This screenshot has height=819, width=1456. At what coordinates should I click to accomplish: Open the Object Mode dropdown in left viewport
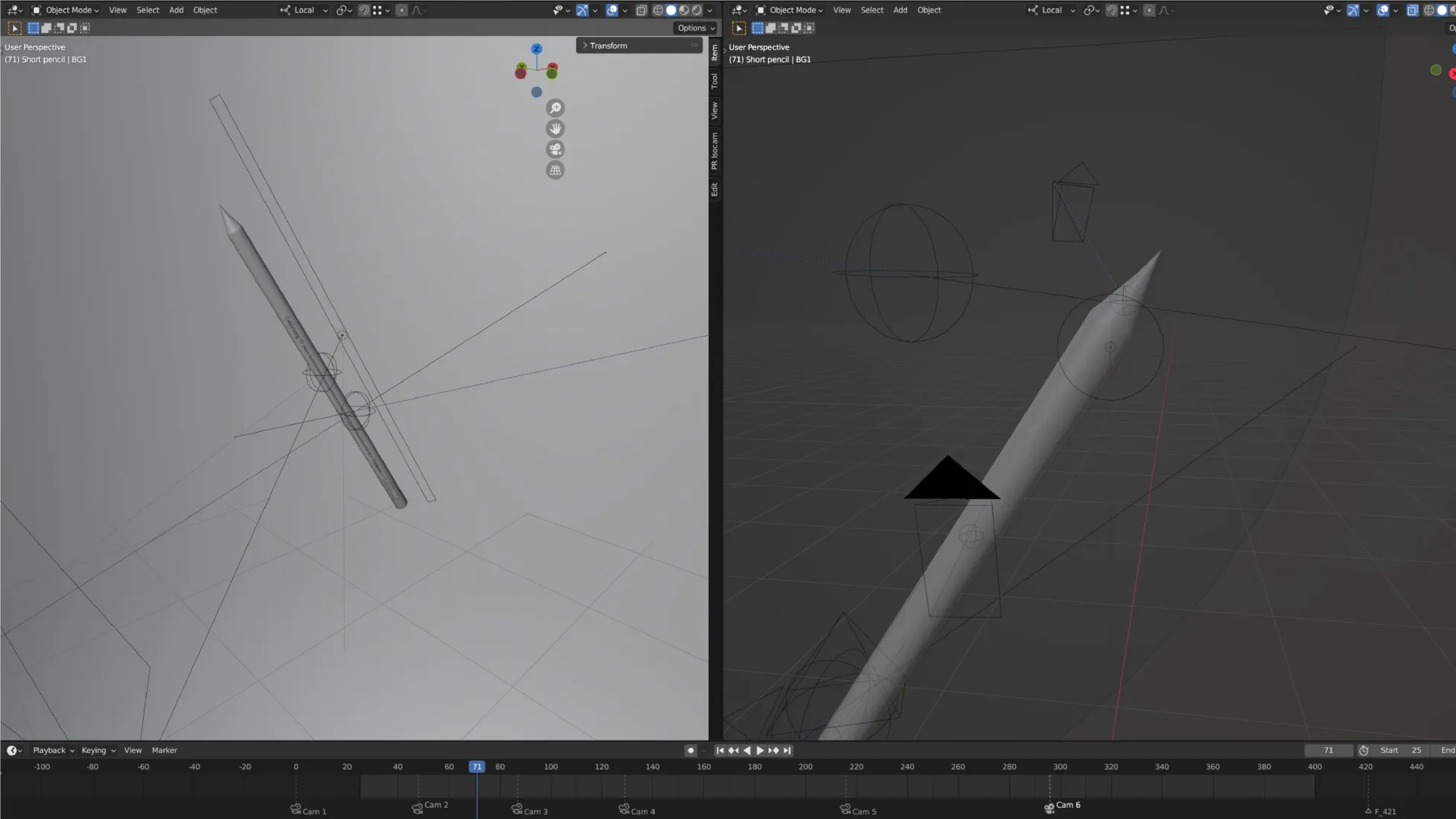65,10
